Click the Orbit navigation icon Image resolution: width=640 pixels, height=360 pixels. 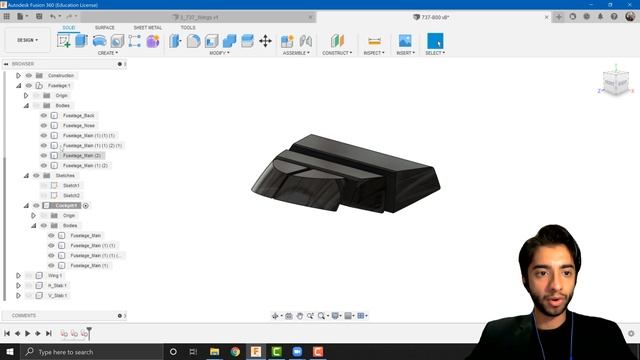point(275,316)
